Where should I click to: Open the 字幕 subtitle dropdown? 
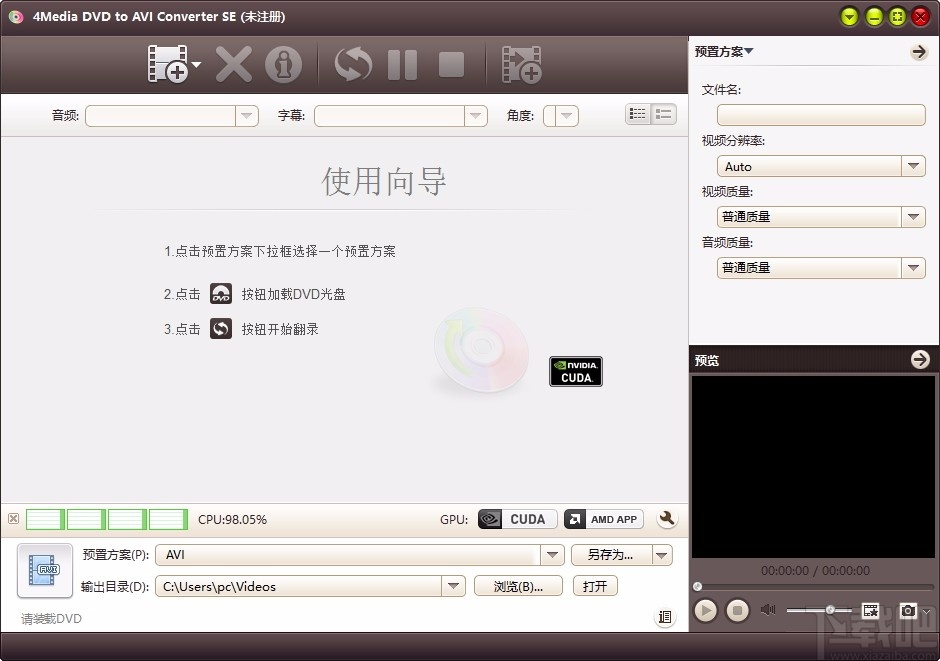[x=477, y=116]
